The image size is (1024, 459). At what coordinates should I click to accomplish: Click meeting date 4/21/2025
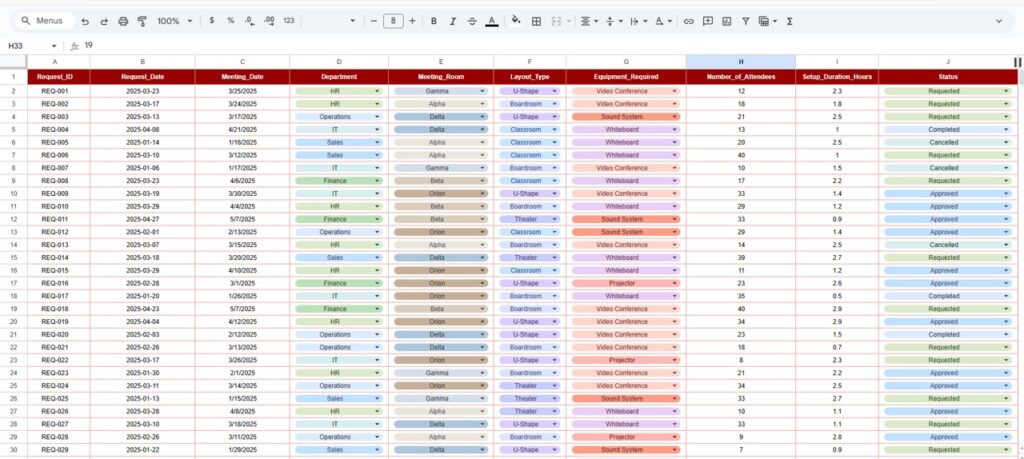coord(242,130)
